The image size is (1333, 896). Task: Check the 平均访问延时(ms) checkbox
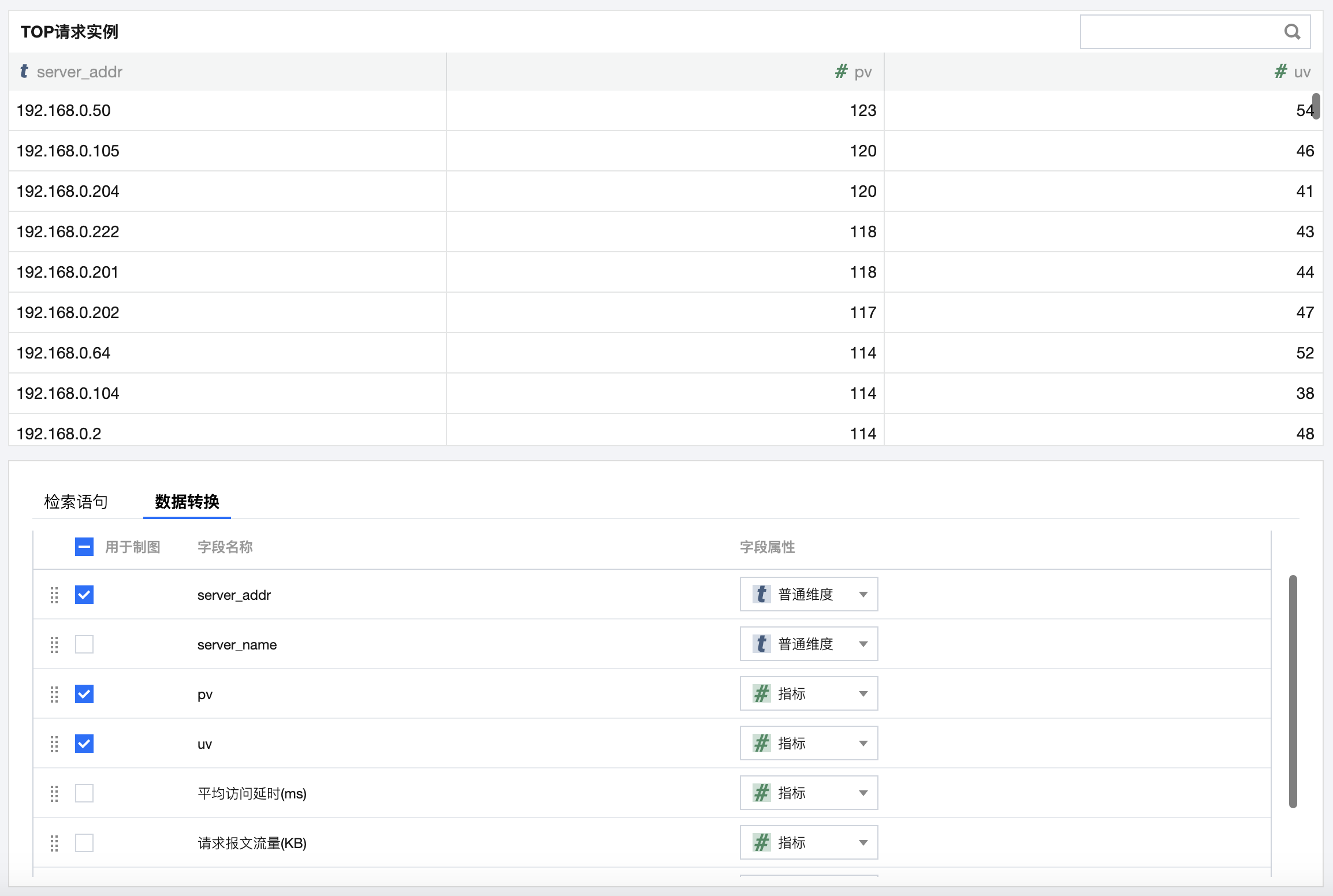pyautogui.click(x=84, y=793)
